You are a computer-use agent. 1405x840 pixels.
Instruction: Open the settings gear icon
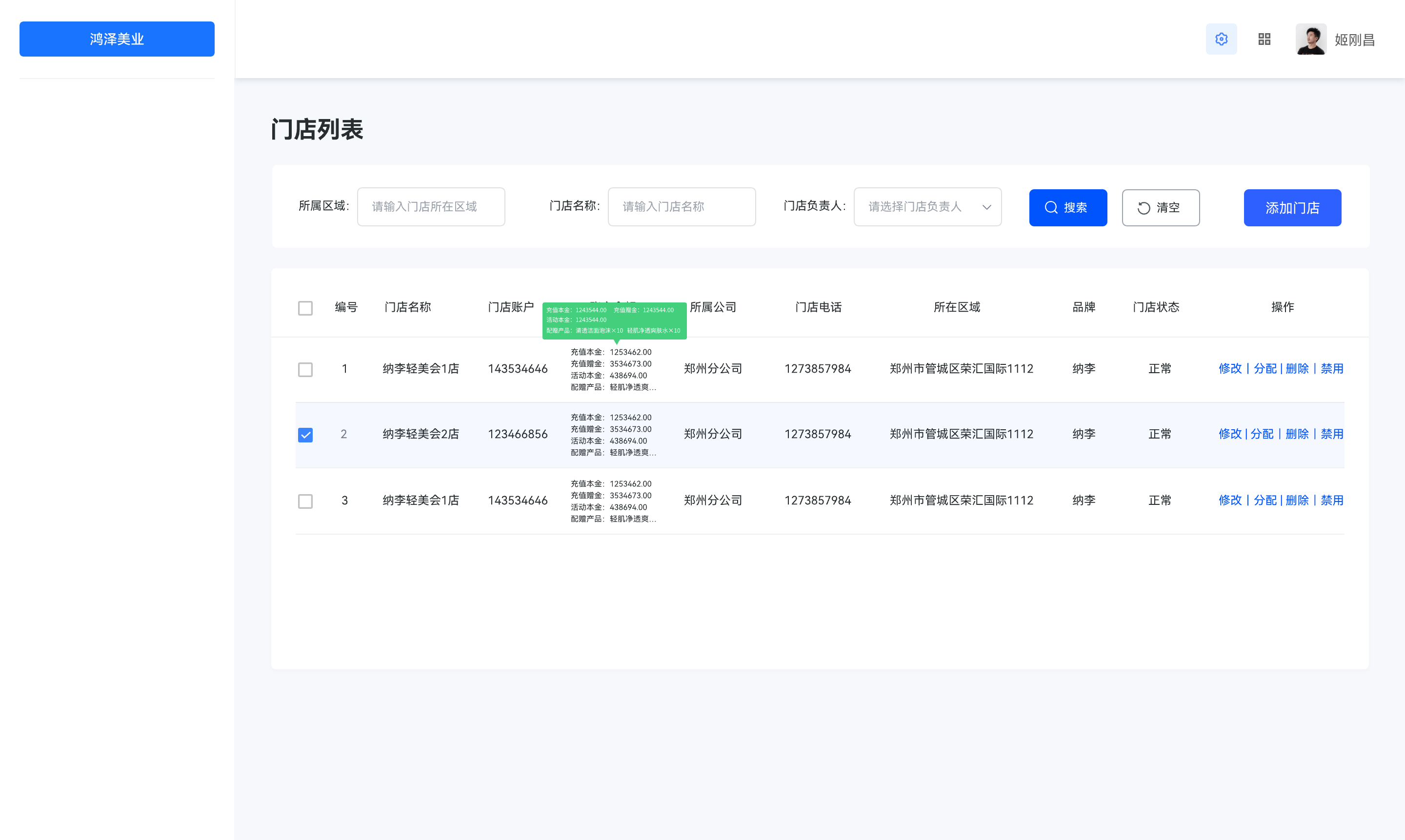(1221, 39)
